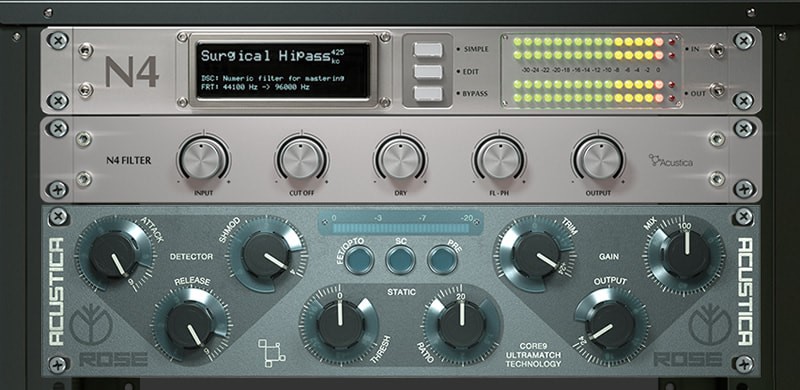Click the N4 FILTER label
The height and width of the screenshot is (390, 800).
pos(129,161)
